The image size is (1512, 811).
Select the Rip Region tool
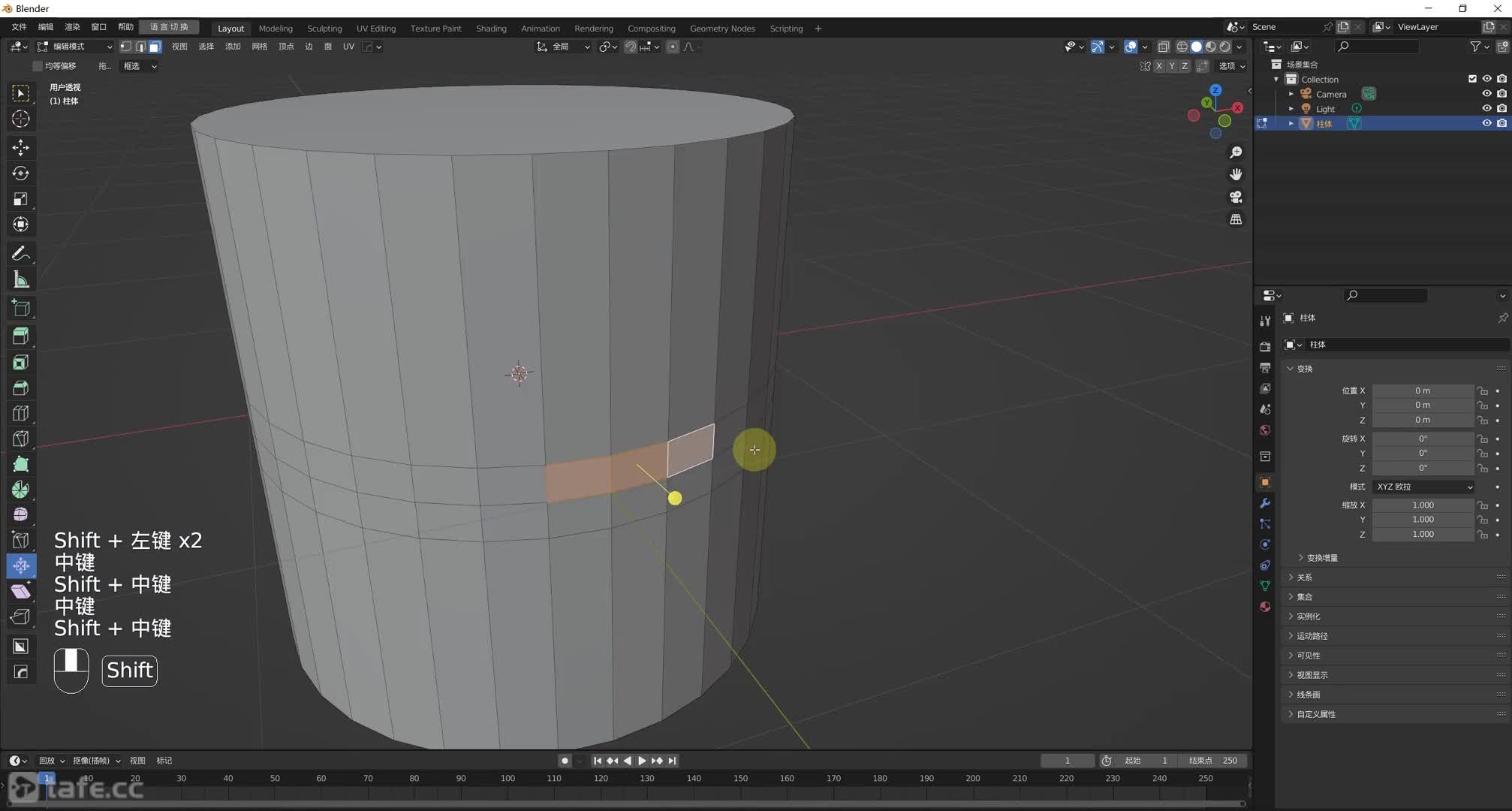pyautogui.click(x=21, y=617)
